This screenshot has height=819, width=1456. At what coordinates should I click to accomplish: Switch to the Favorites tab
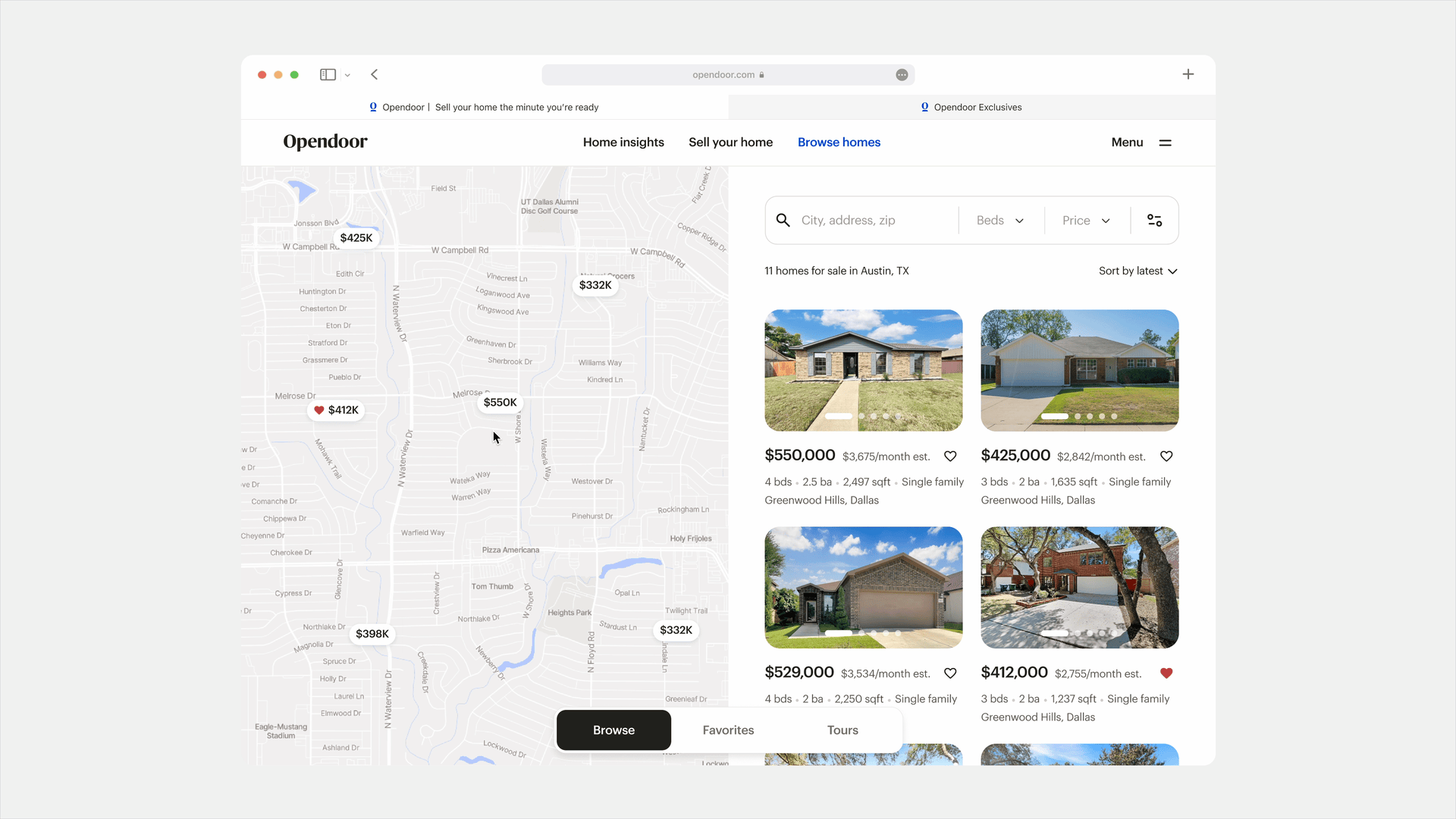728,730
